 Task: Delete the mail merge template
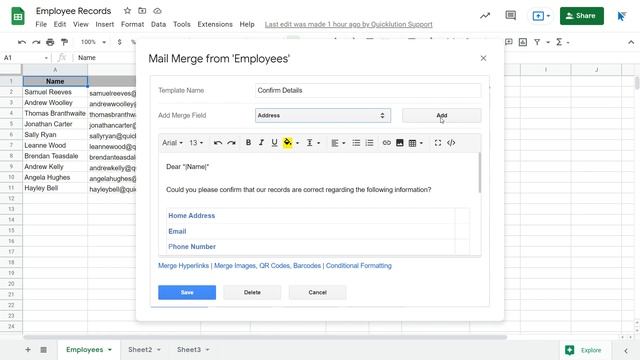(x=252, y=292)
